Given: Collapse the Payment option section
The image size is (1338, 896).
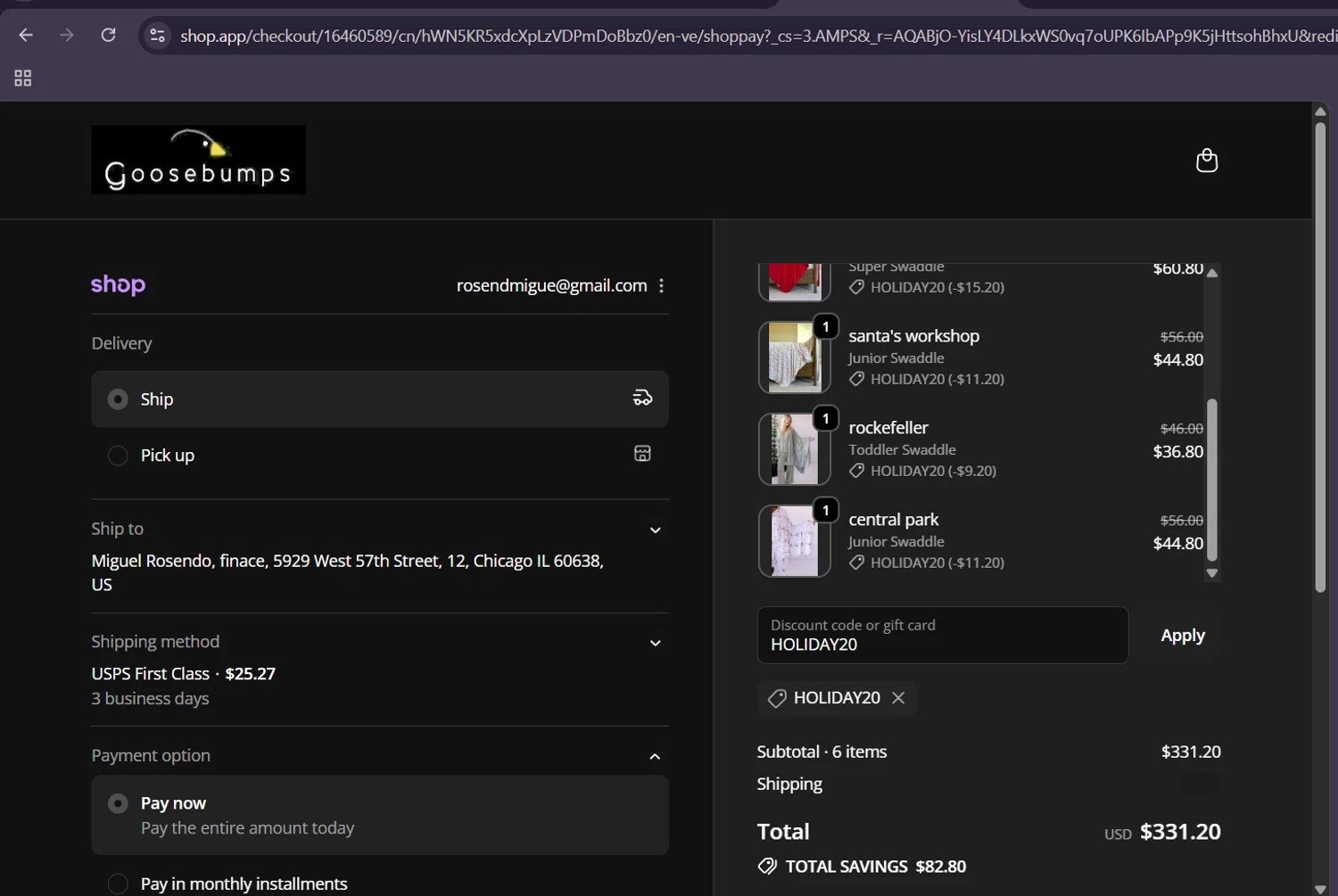Looking at the screenshot, I should (655, 756).
